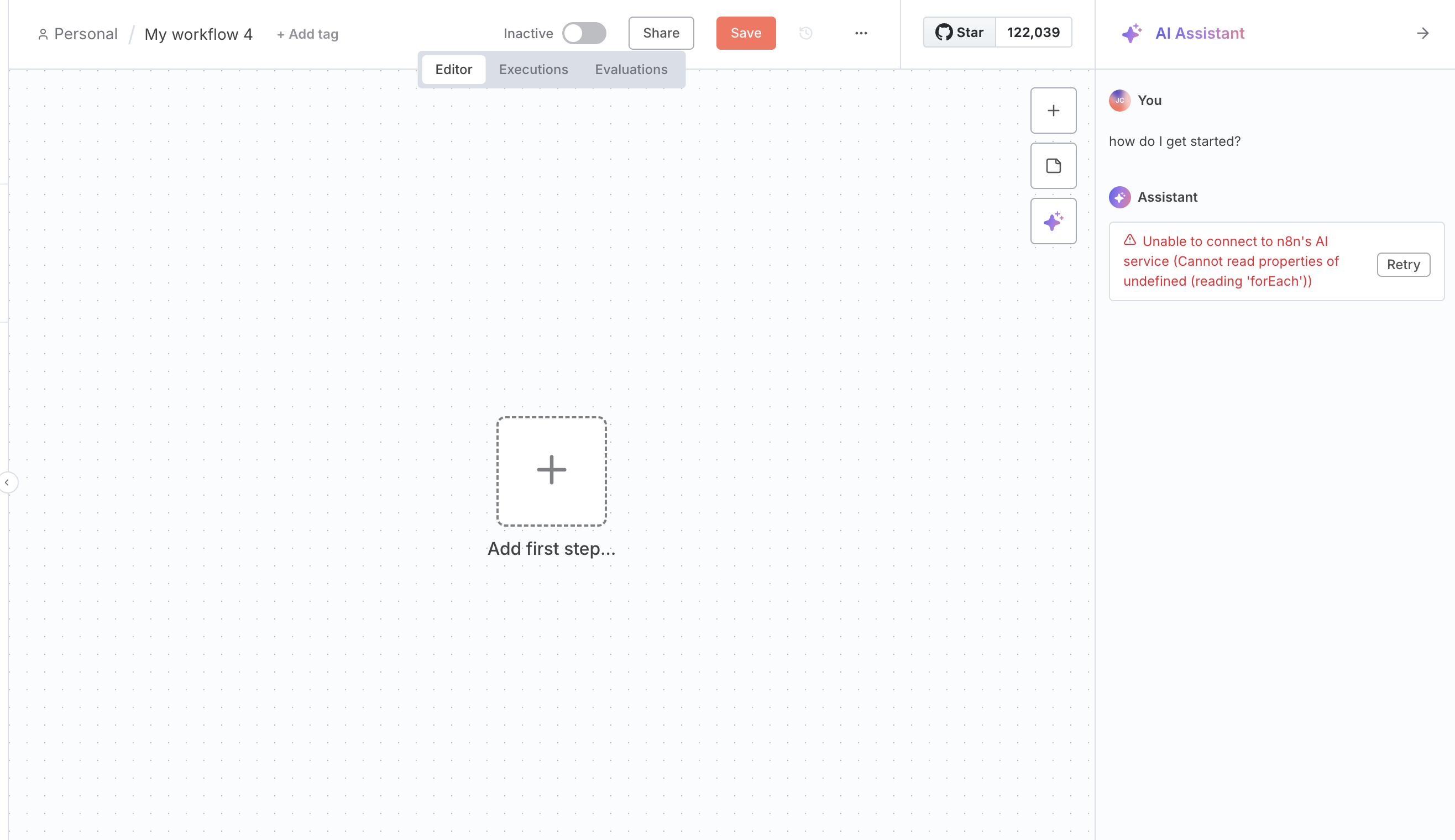Viewport: 1455px width, 840px height.
Task: Open the three-dot more options menu
Action: pos(861,34)
